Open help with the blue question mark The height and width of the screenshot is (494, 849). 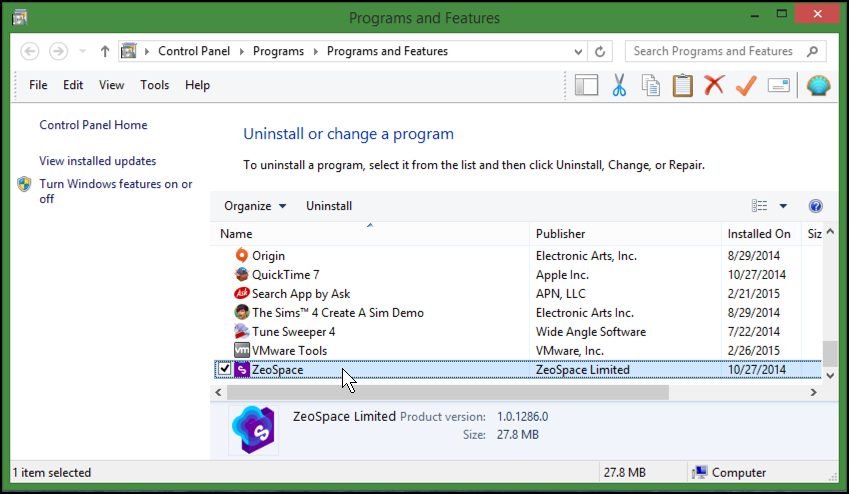(815, 206)
